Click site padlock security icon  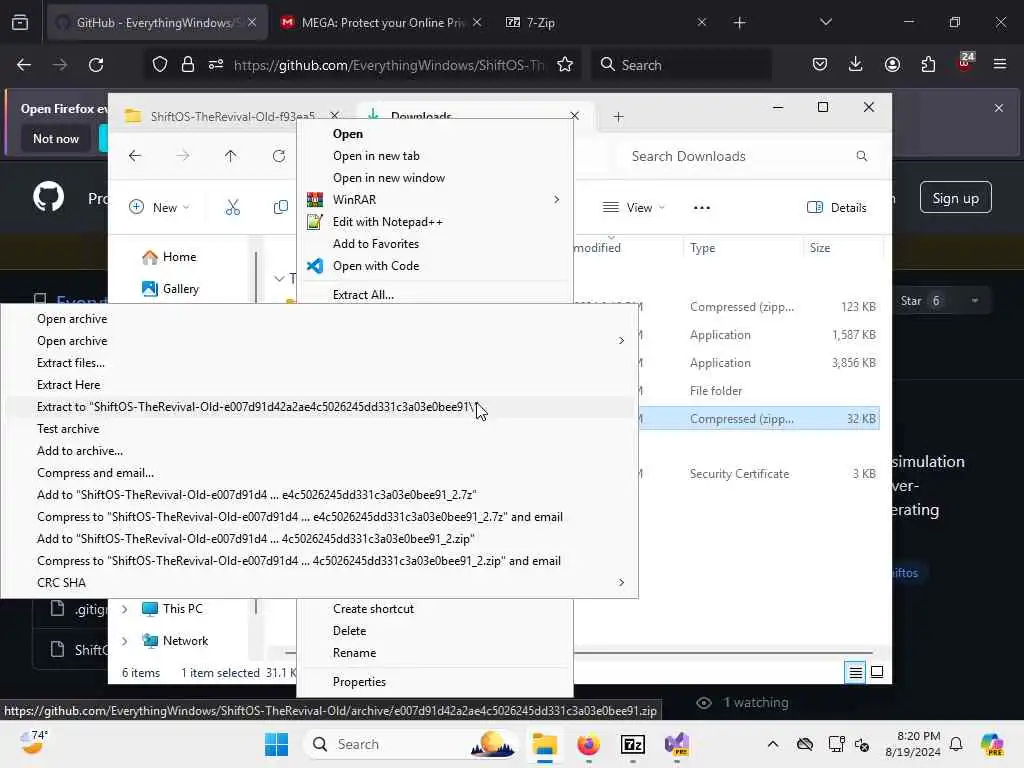pyautogui.click(x=188, y=64)
